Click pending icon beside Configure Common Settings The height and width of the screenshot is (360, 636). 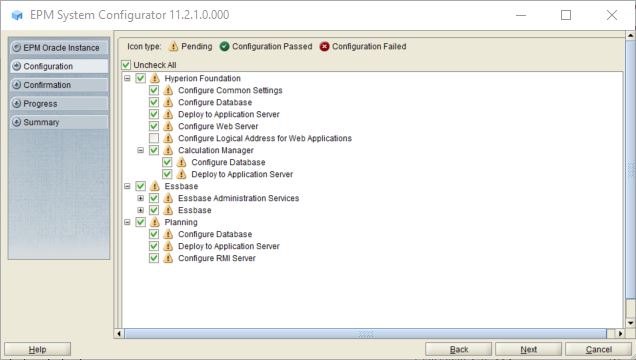[x=168, y=90]
